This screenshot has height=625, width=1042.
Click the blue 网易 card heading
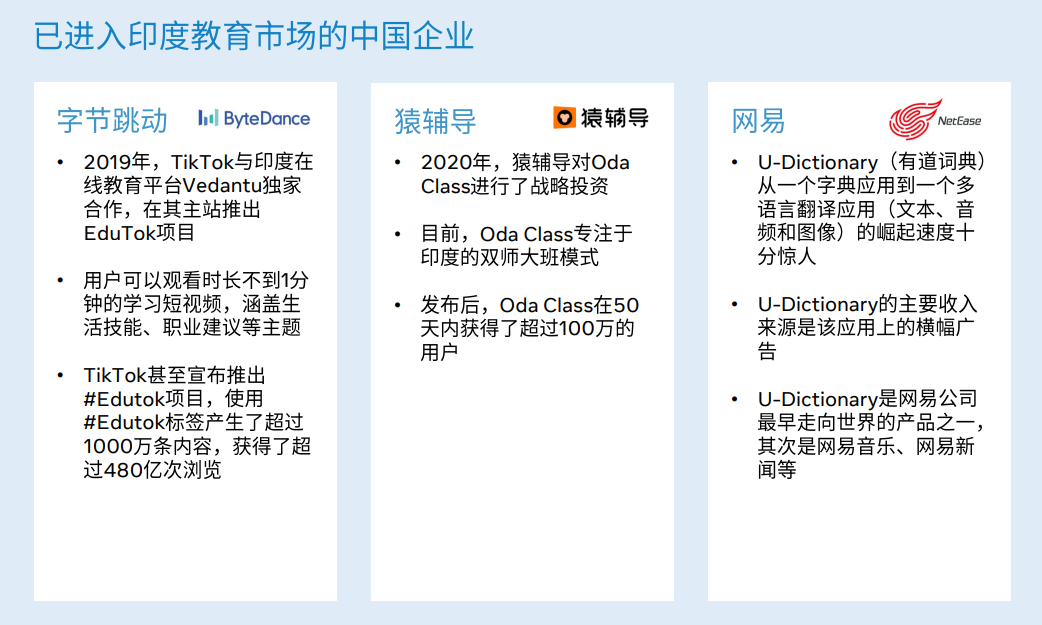[758, 122]
